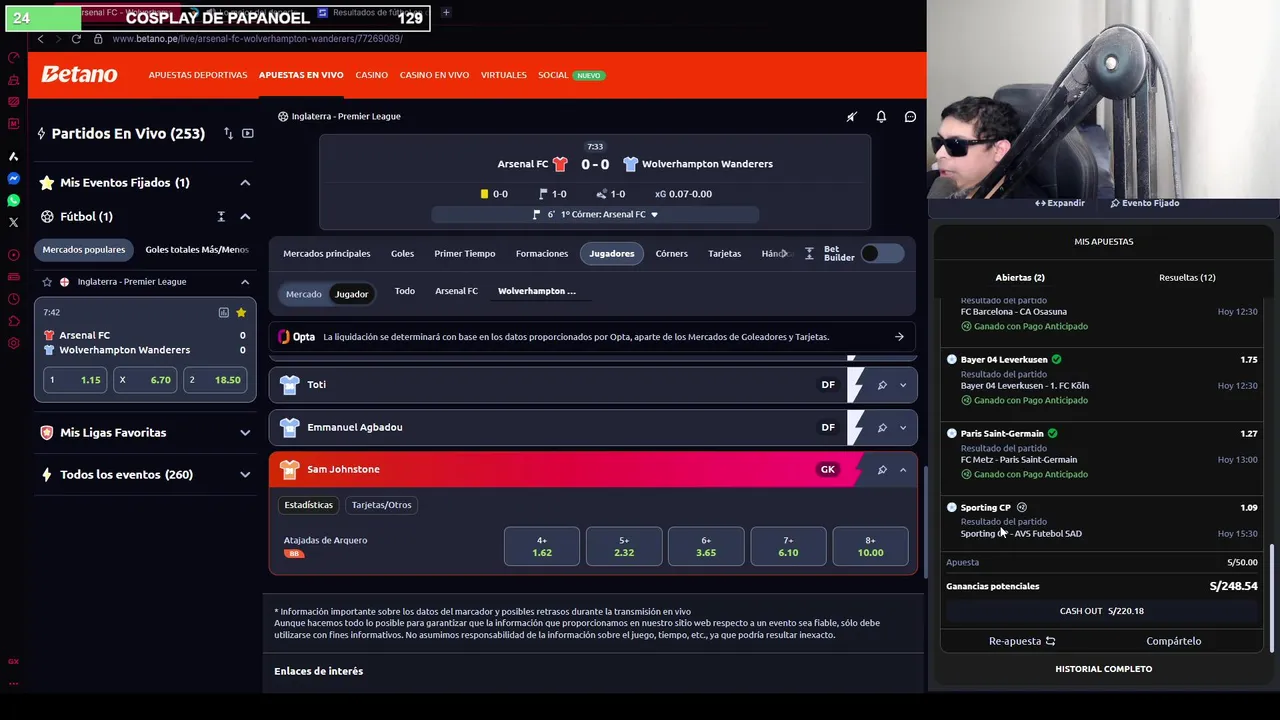Expand the Toti player row

pyautogui.click(x=903, y=385)
